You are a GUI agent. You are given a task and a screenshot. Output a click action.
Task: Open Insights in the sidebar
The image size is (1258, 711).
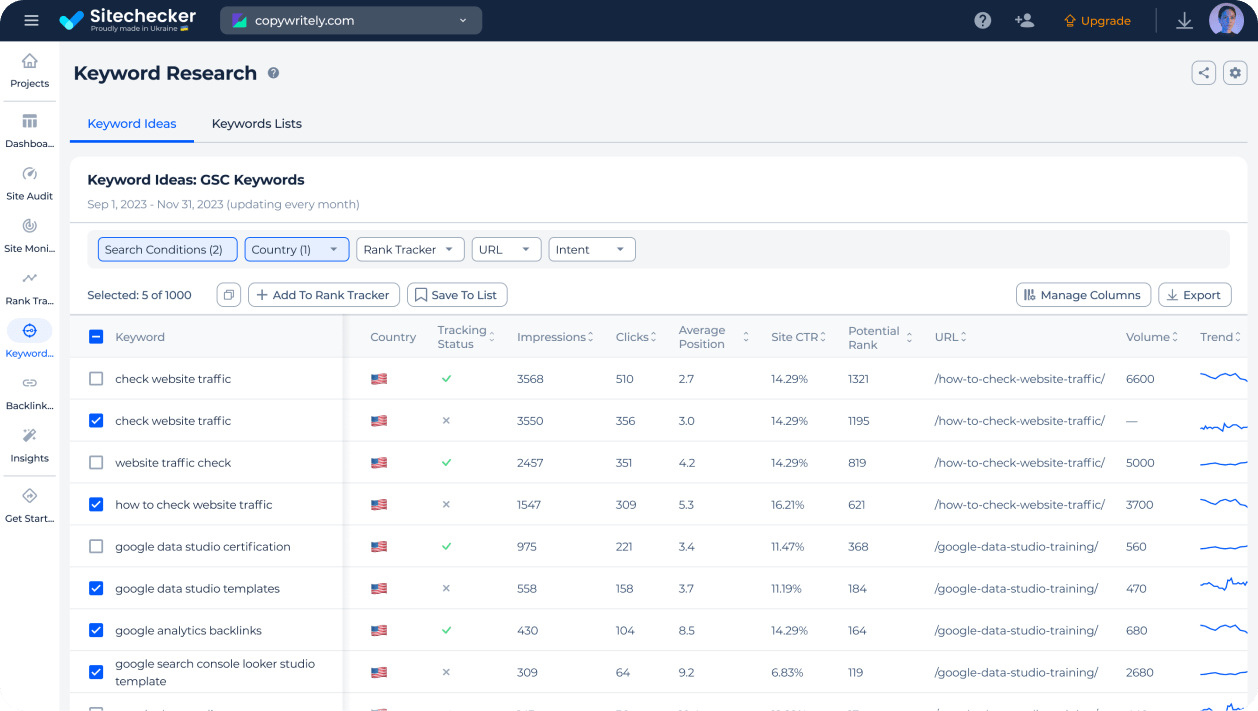[30, 445]
